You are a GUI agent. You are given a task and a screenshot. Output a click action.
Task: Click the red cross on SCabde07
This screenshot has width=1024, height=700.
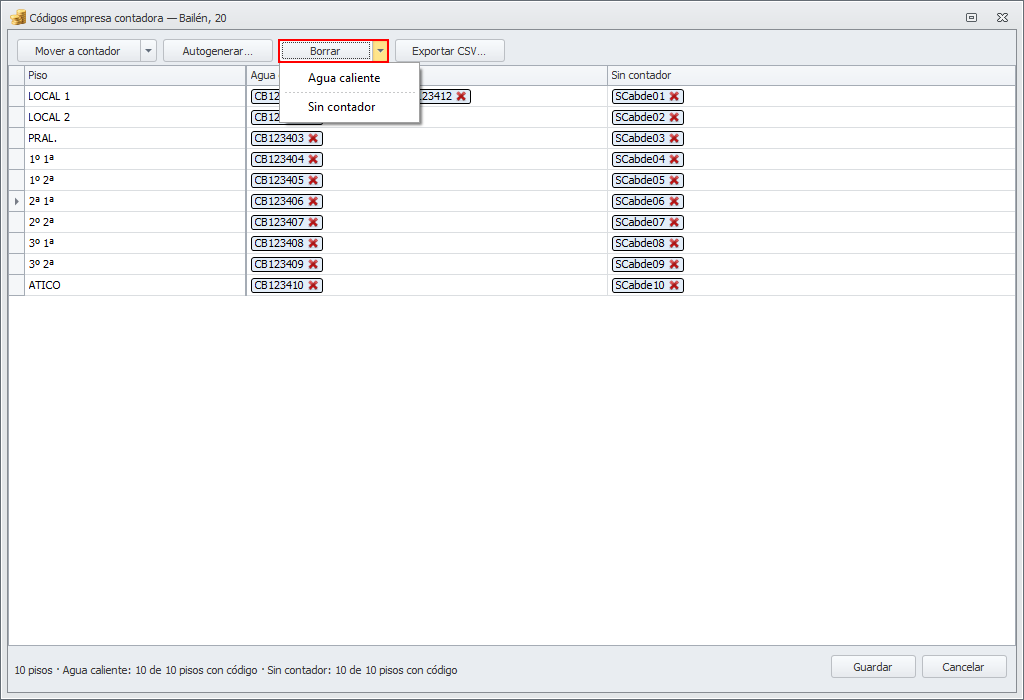coord(675,222)
